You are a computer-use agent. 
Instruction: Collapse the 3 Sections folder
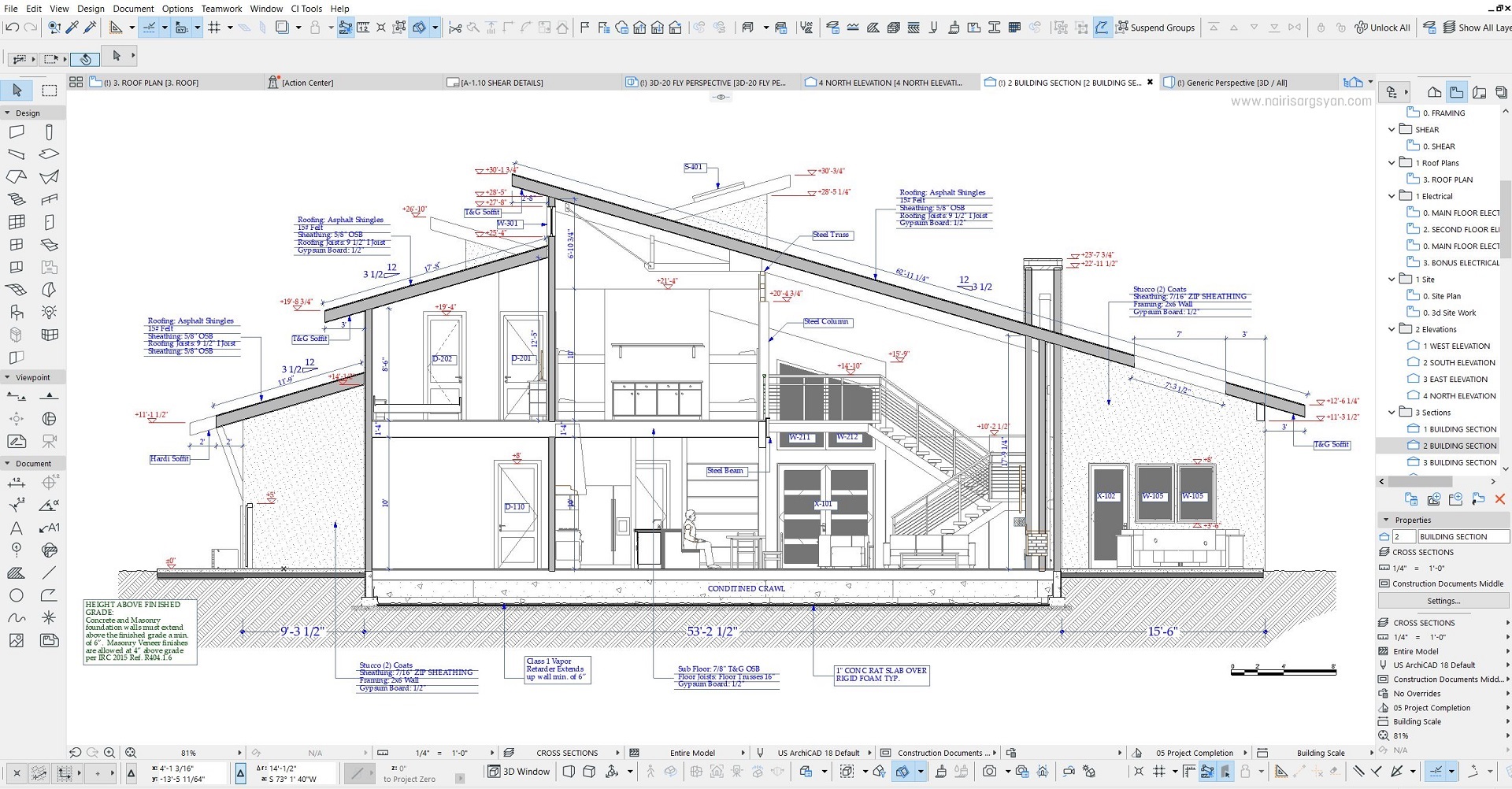pos(1392,412)
